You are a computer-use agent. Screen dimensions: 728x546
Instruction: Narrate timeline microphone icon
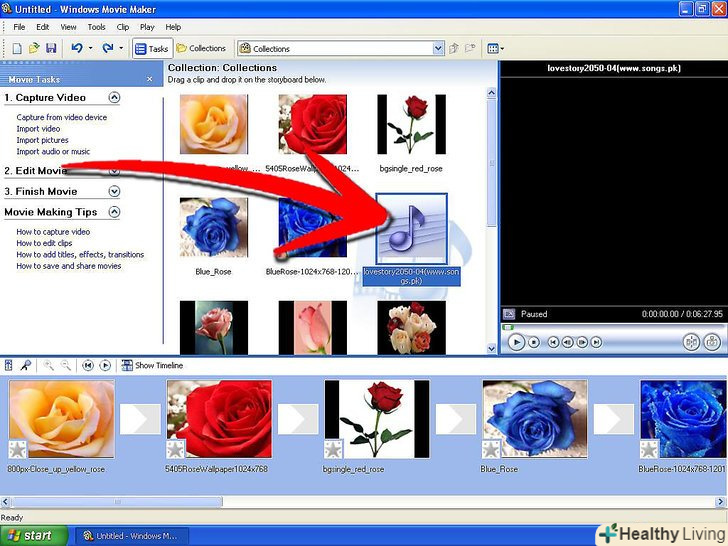(26, 365)
